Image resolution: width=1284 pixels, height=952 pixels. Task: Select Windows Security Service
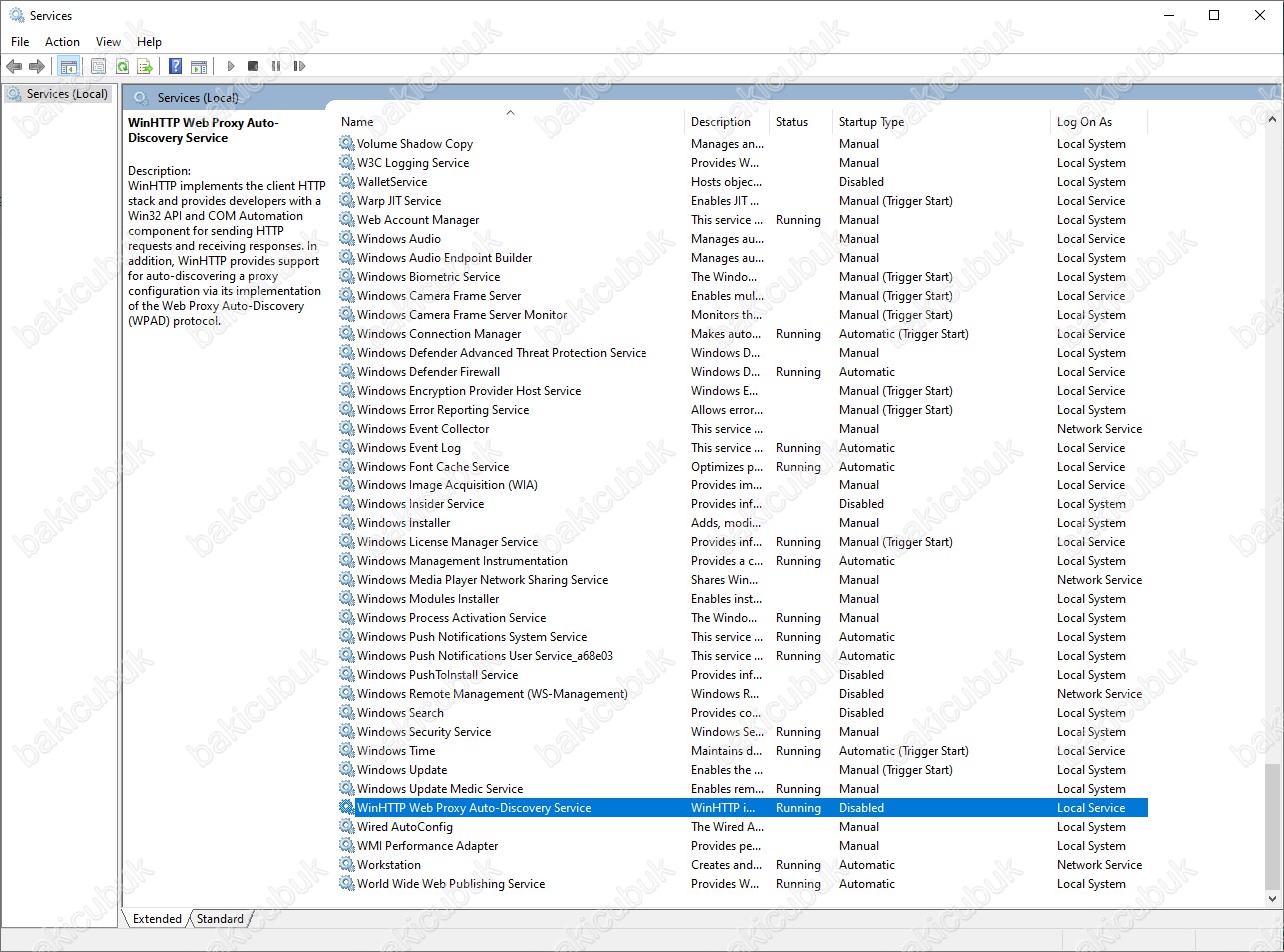click(742, 732)
